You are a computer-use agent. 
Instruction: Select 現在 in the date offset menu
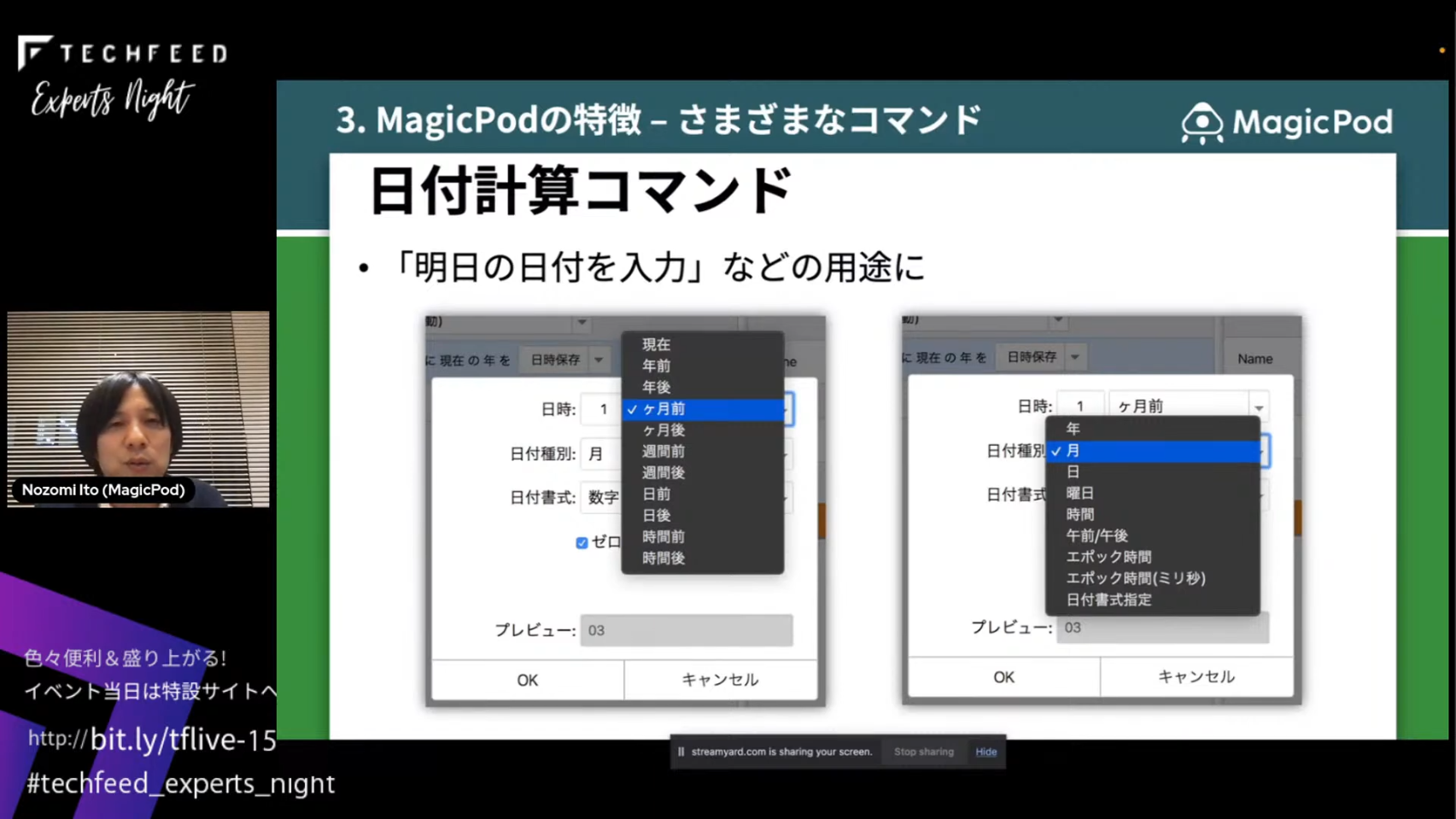pos(702,344)
